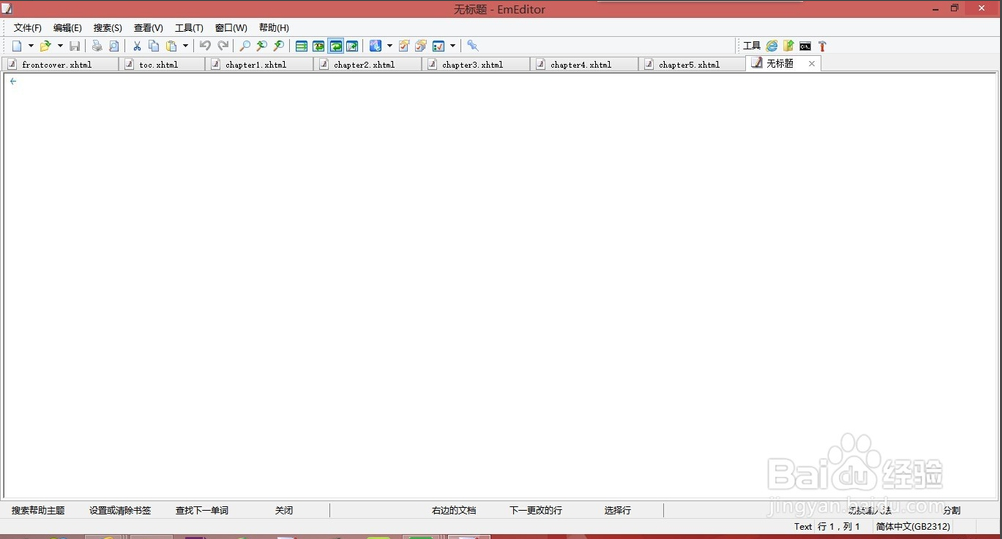
Task: Click 搜索帮助主题 in function key bar
Action: [x=38, y=510]
